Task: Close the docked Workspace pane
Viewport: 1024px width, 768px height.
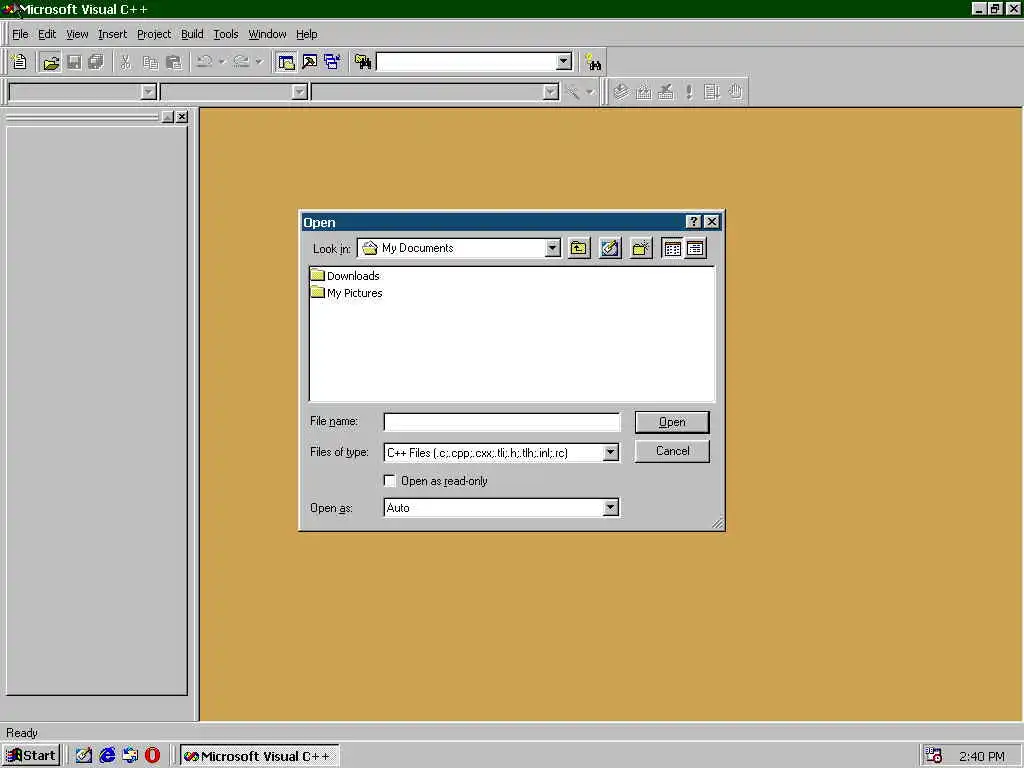Action: click(x=182, y=117)
